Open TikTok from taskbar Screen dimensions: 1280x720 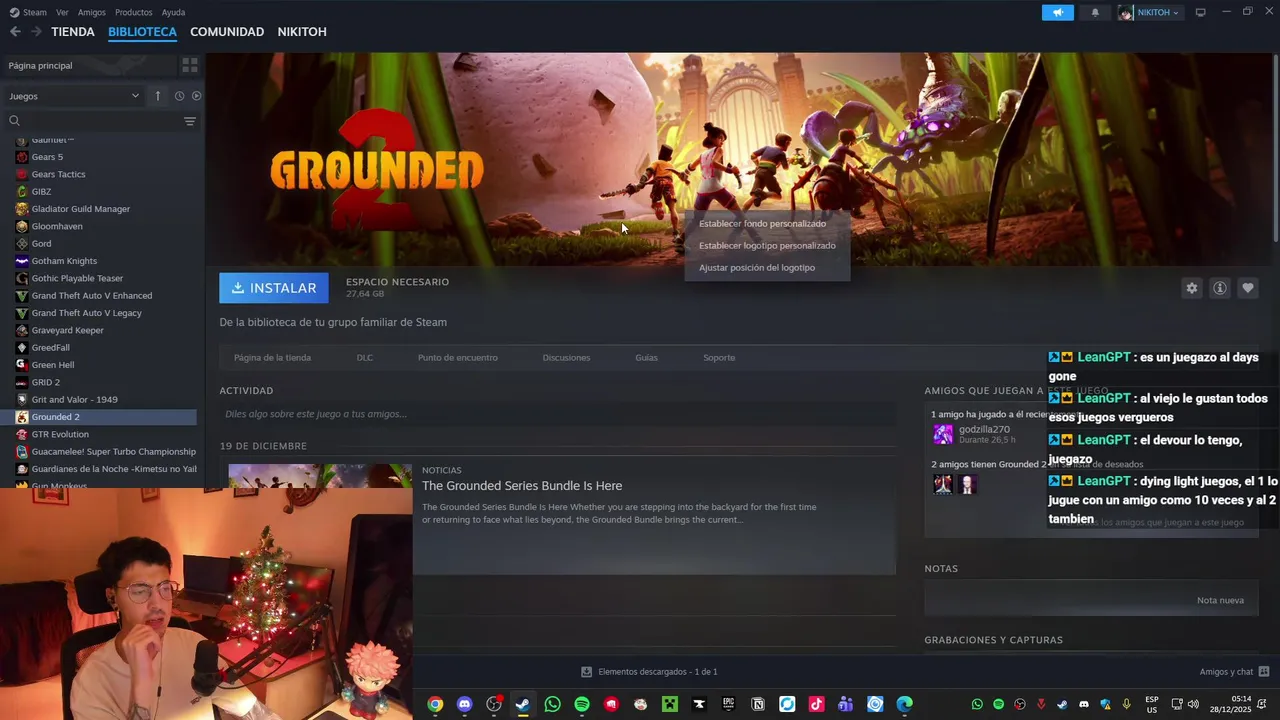pos(817,704)
